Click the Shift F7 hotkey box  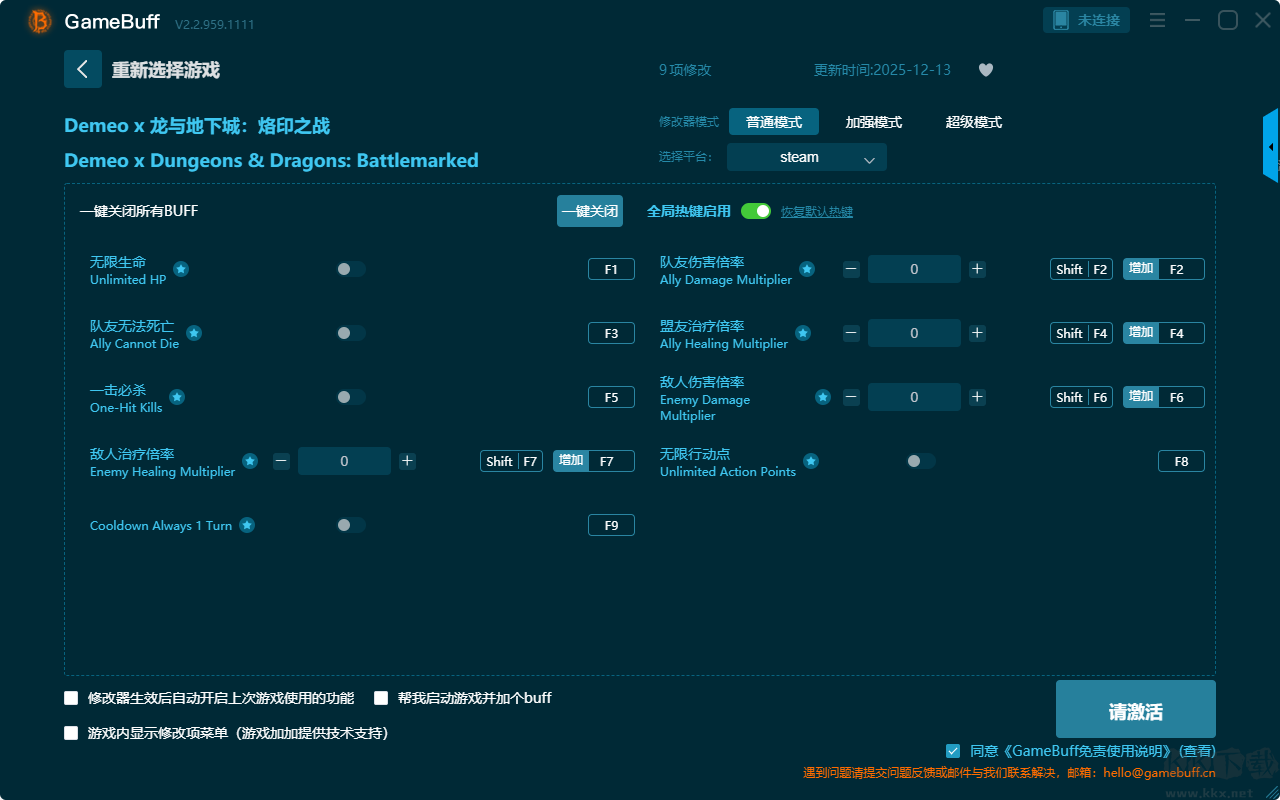[x=511, y=461]
